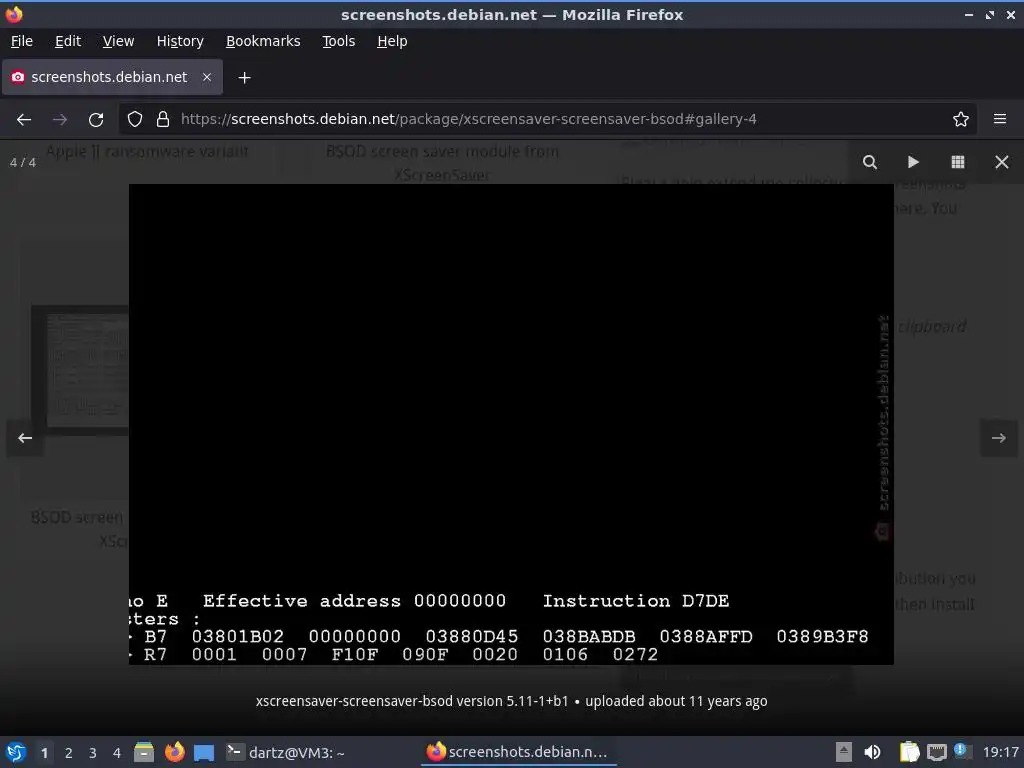Reload the current page
Viewport: 1024px width, 768px height.
pyautogui.click(x=96, y=120)
